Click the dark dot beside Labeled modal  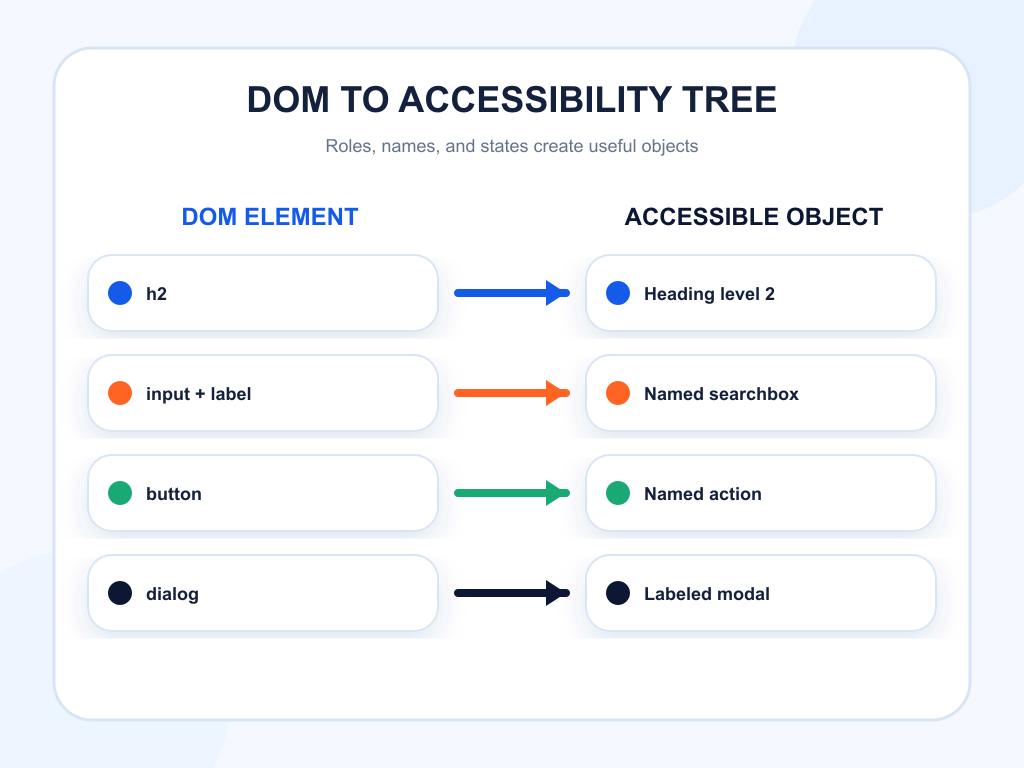coord(618,593)
